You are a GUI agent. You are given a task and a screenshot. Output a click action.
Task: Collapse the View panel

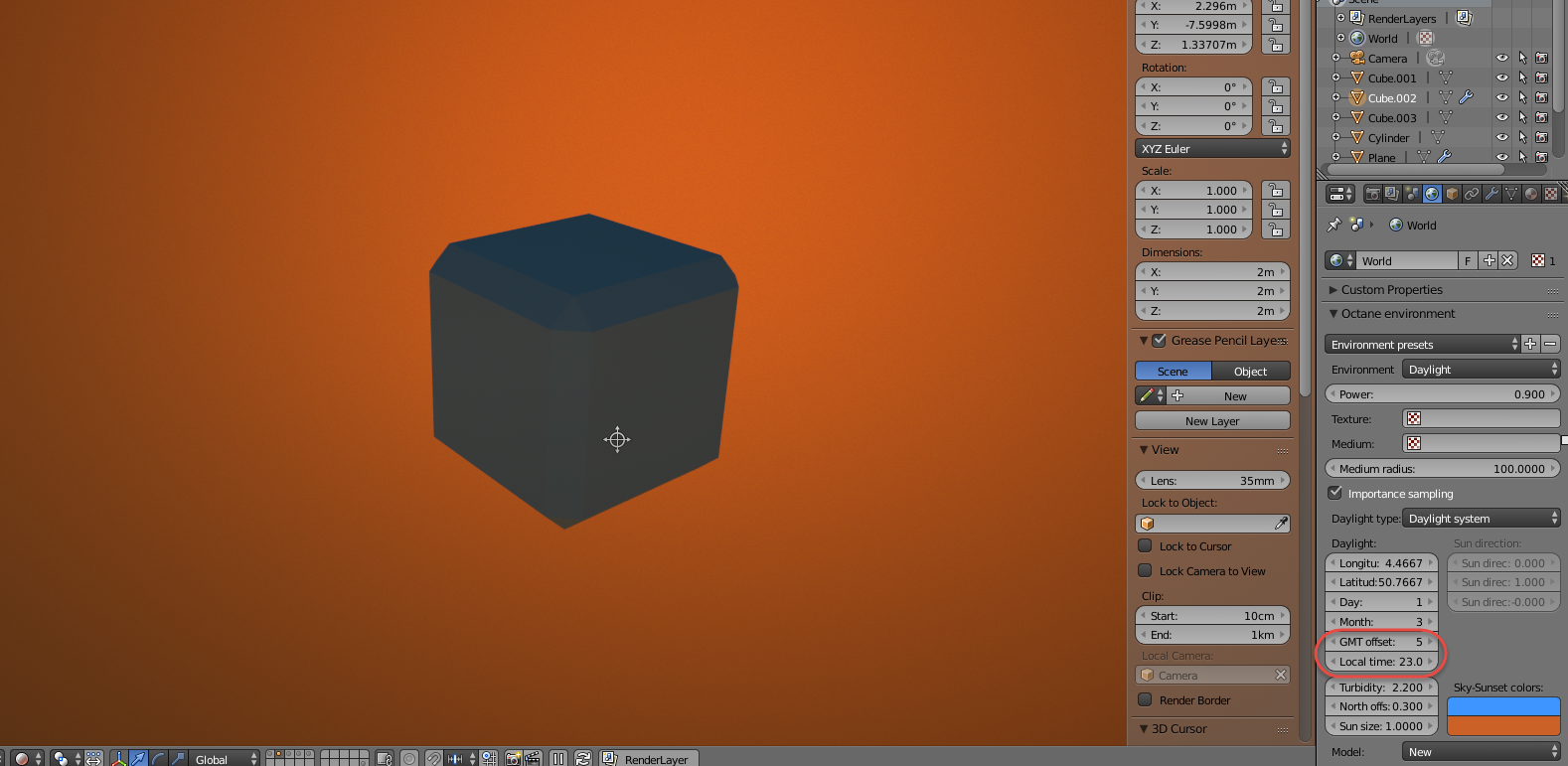(1144, 449)
